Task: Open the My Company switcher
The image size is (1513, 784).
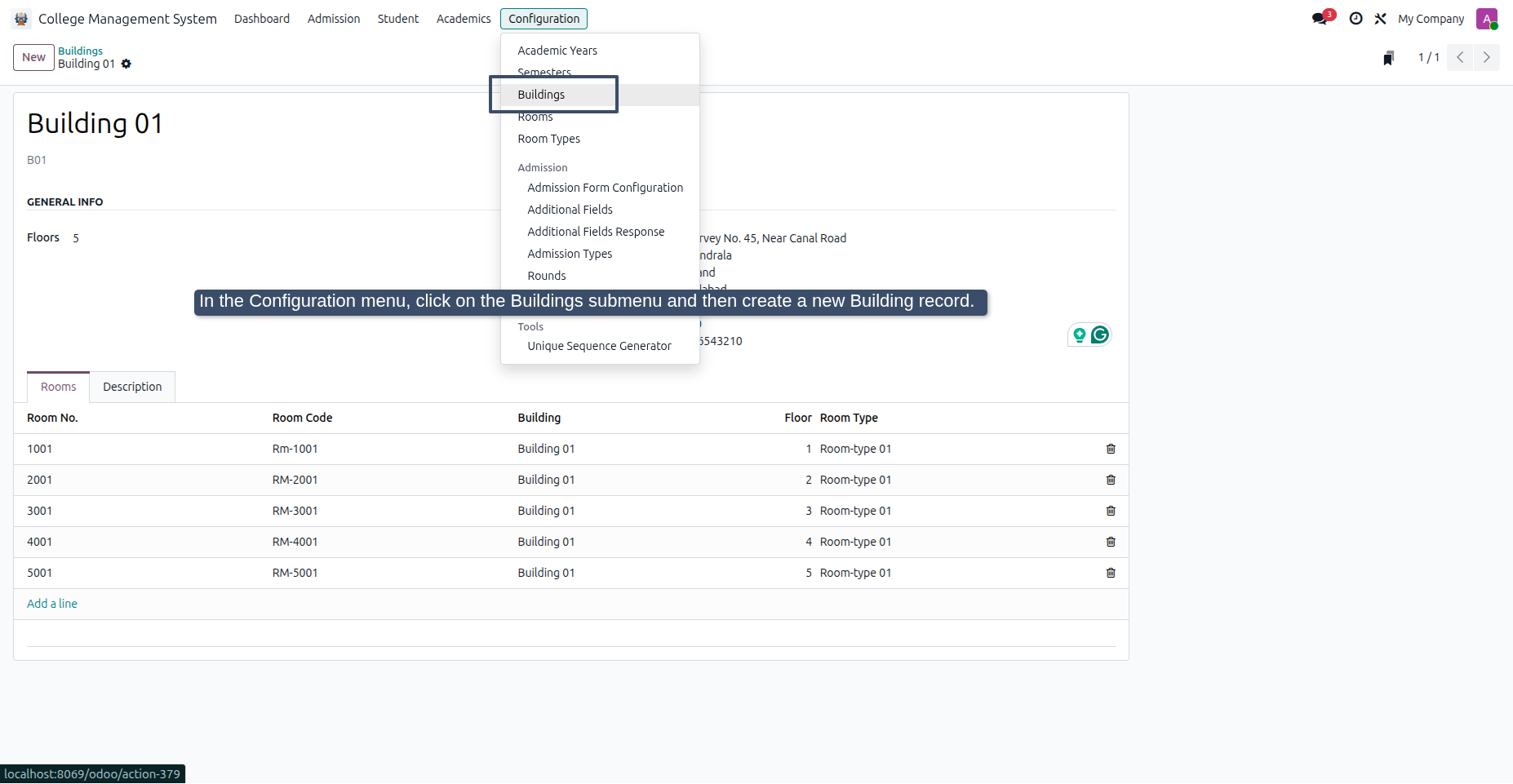Action: tap(1431, 19)
